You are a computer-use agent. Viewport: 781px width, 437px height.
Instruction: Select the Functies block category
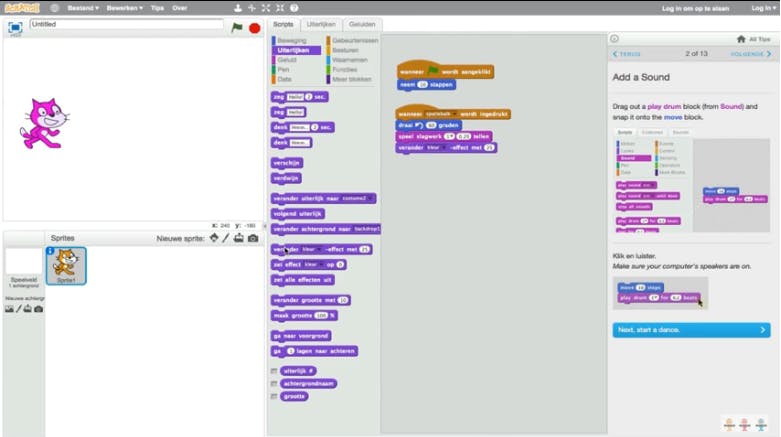click(x=345, y=70)
